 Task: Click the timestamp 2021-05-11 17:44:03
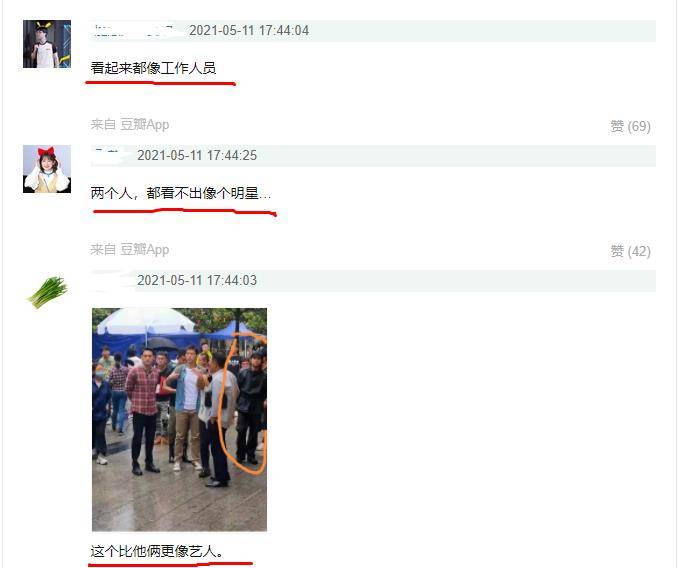[197, 281]
